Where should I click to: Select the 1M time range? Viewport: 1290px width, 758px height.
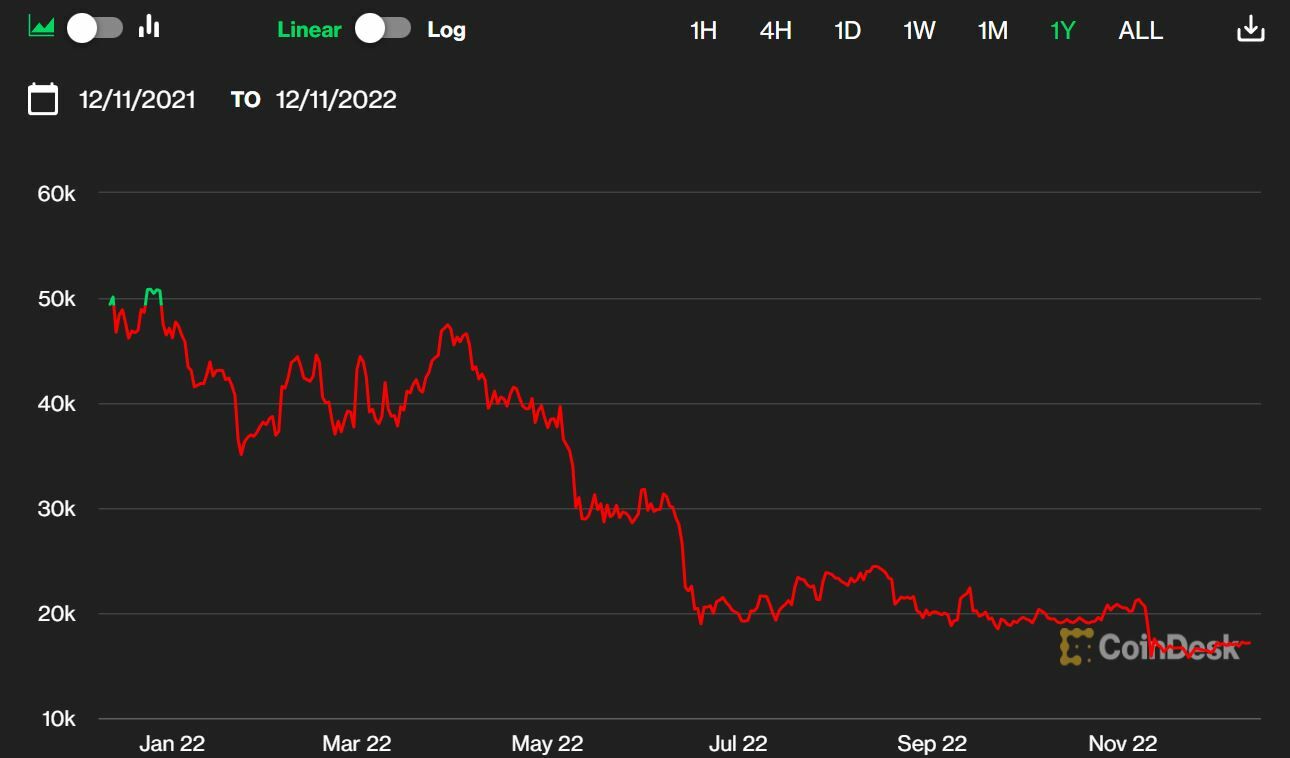[992, 30]
